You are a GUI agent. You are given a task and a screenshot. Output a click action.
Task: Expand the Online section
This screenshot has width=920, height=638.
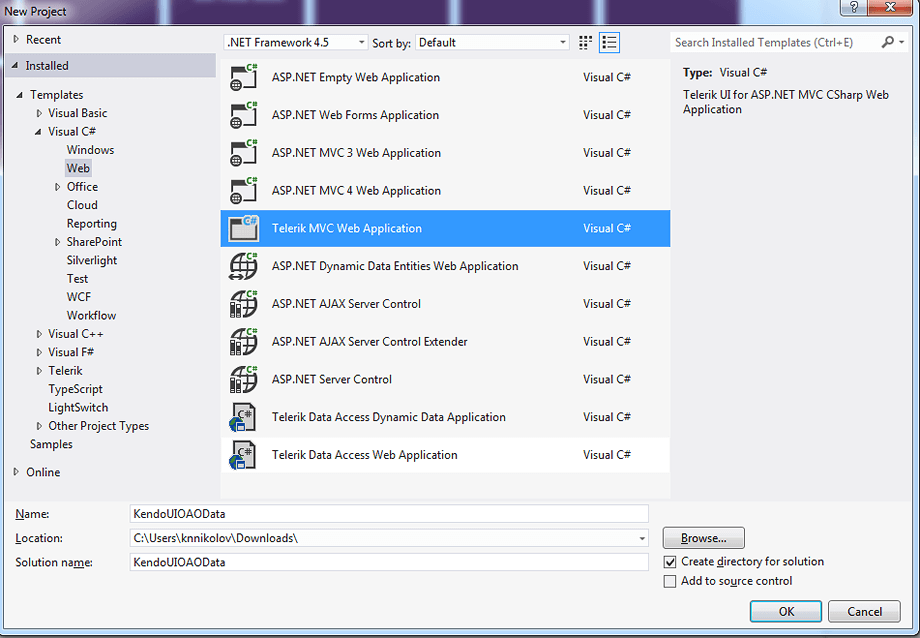click(16, 472)
